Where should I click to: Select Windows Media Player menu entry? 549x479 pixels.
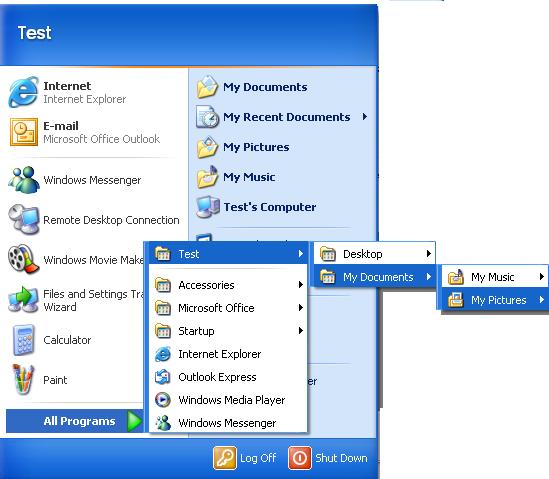(228, 400)
